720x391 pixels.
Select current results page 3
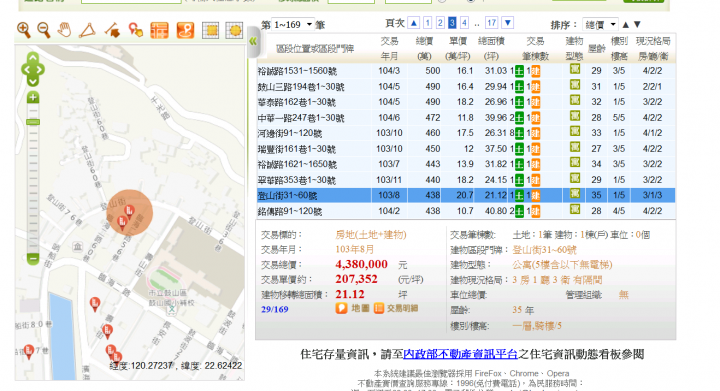[x=452, y=23]
